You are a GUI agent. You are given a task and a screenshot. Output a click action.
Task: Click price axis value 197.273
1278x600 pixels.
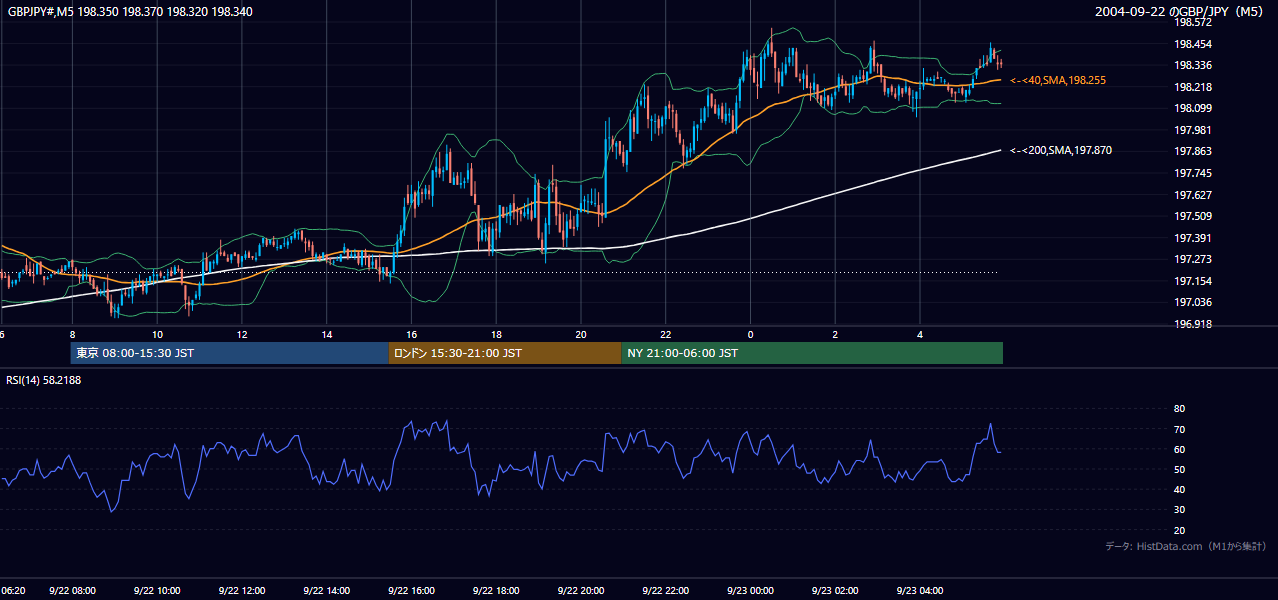tap(1193, 259)
